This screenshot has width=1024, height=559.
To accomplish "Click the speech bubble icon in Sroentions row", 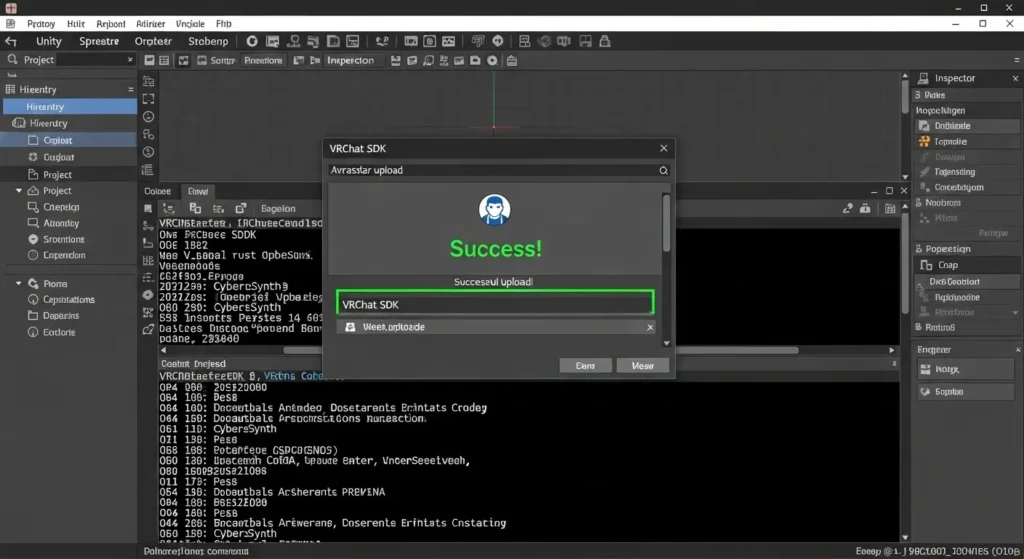I will click(x=33, y=240).
